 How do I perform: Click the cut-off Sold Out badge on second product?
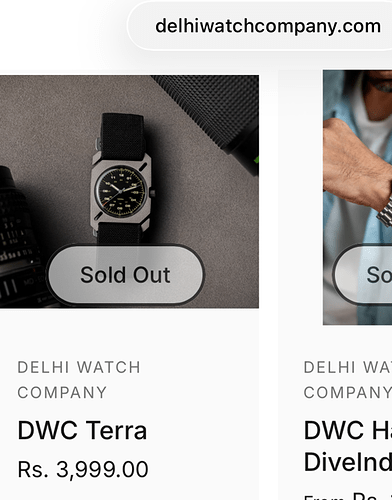(x=363, y=275)
